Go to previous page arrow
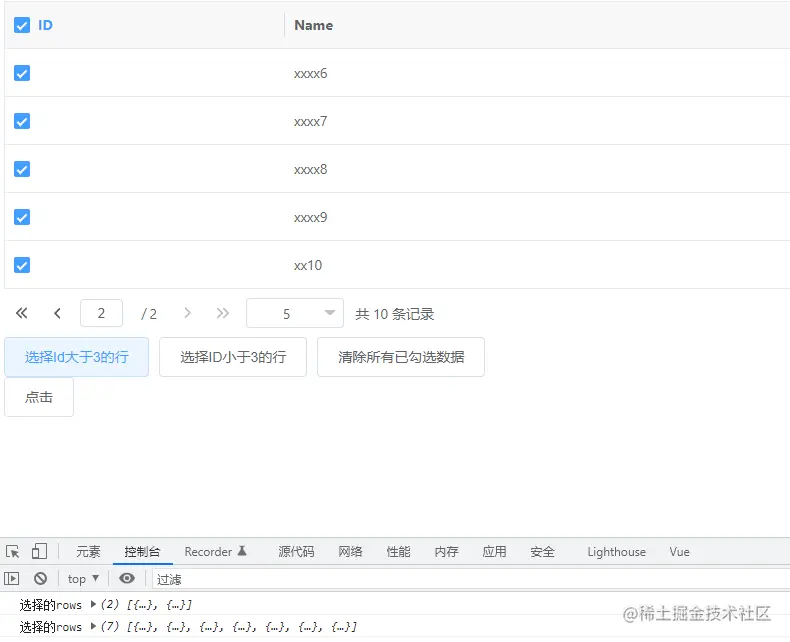Image resolution: width=790 pixels, height=642 pixels. (x=57, y=313)
